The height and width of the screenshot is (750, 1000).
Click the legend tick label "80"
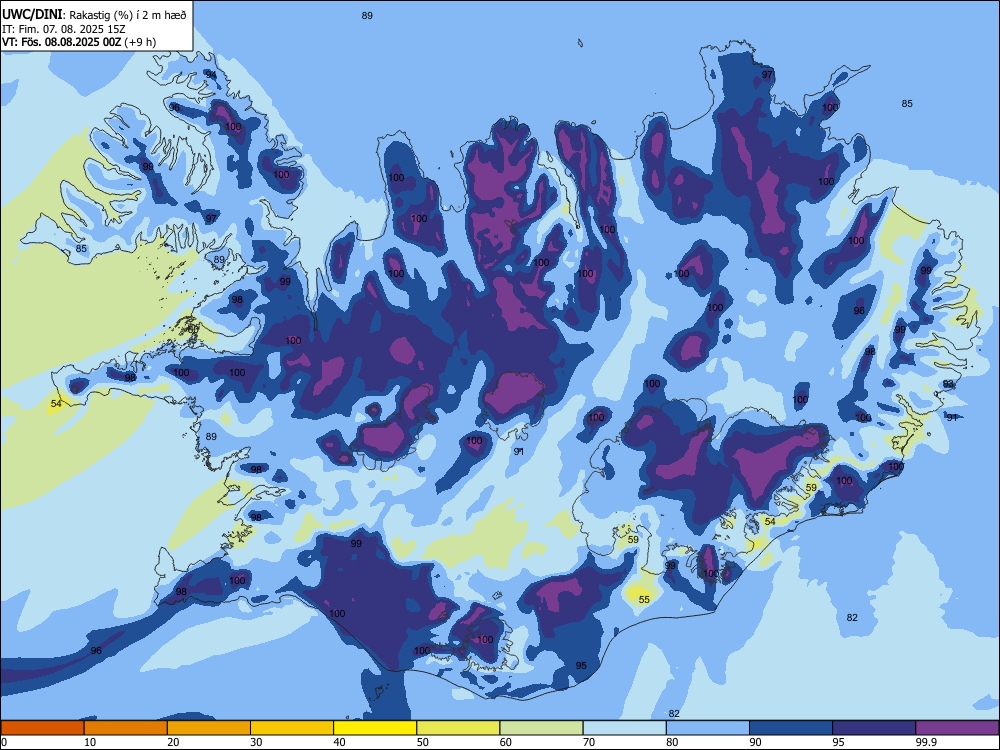tap(672, 742)
